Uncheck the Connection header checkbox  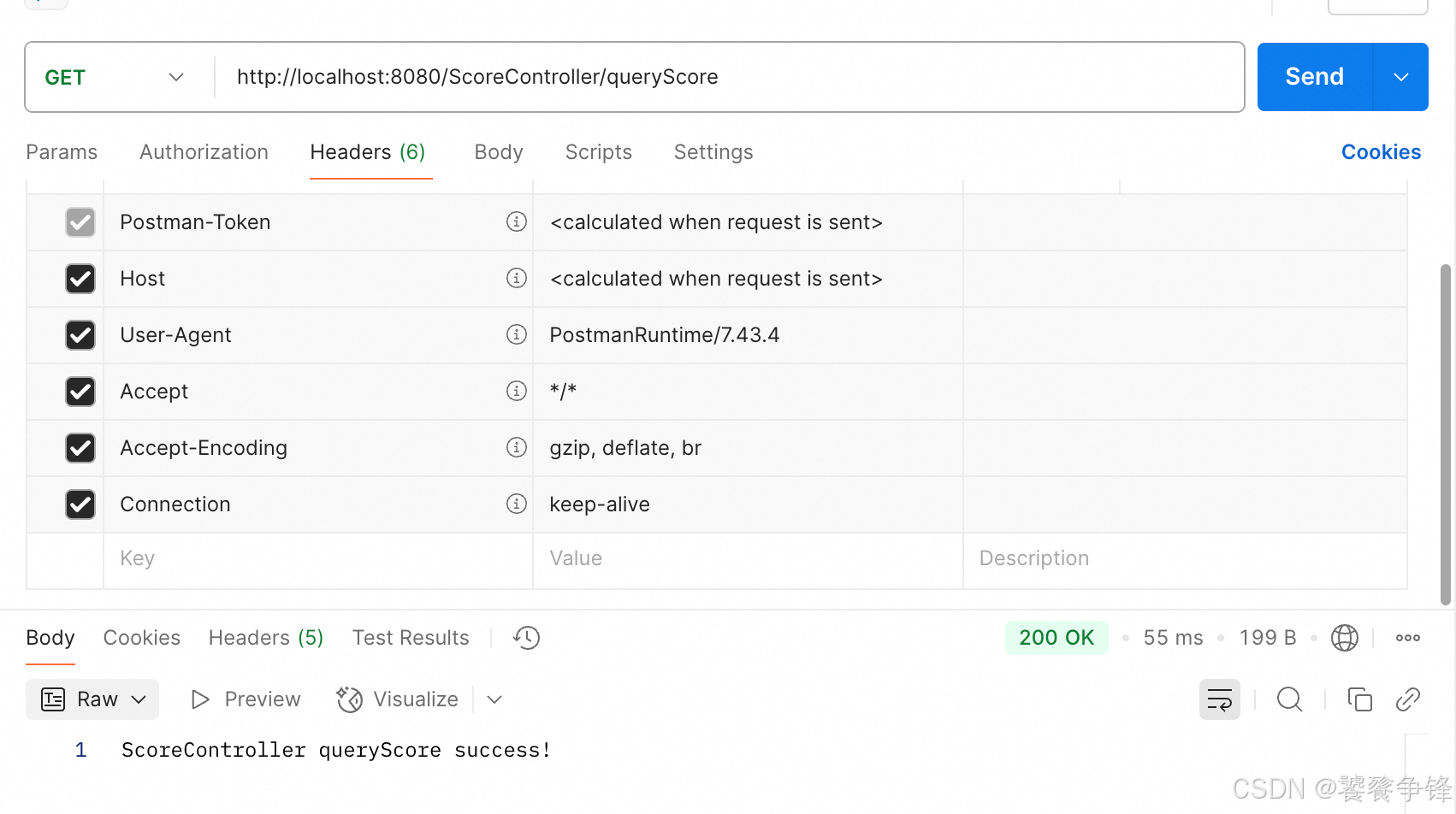(80, 504)
